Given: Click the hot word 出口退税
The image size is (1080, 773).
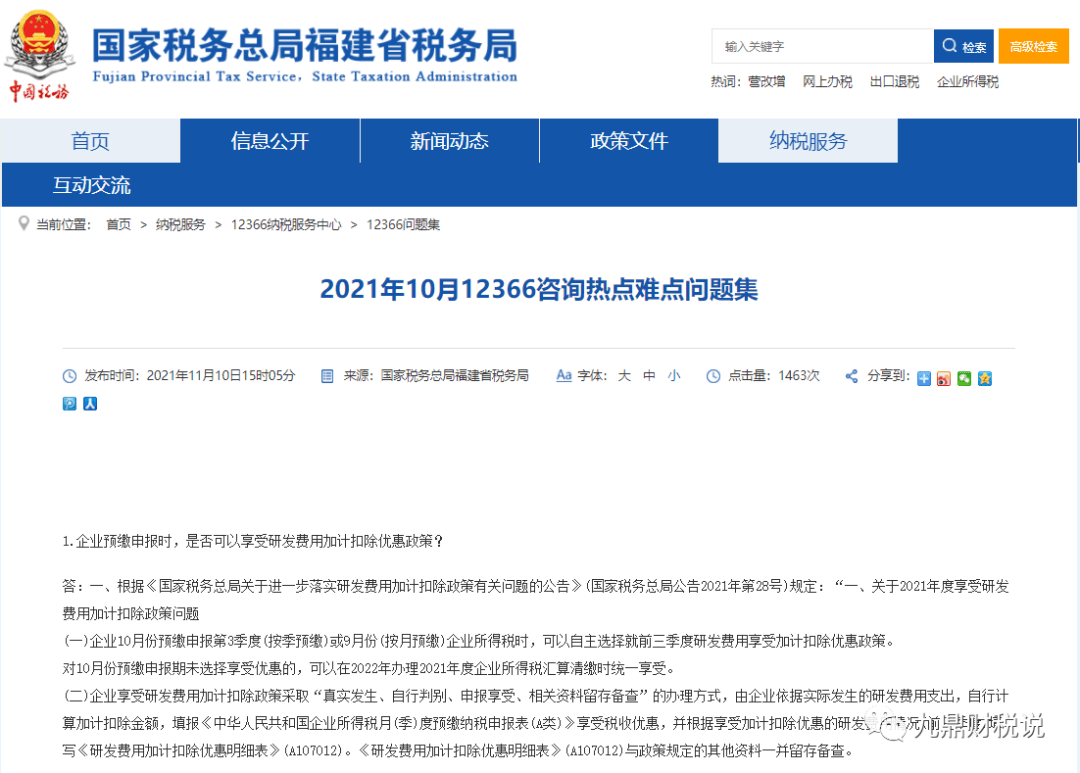Looking at the screenshot, I should pyautogui.click(x=894, y=81).
